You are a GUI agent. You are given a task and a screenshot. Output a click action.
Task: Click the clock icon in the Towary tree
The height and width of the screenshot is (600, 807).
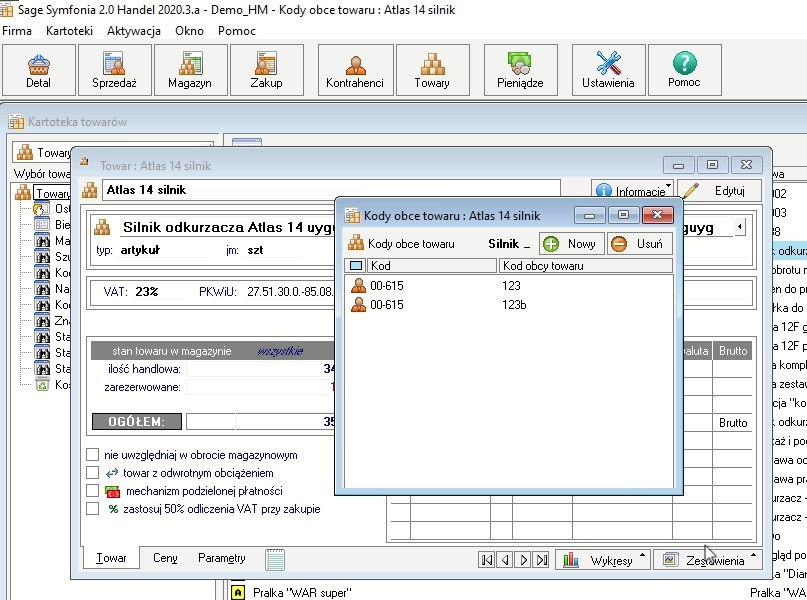[41, 209]
